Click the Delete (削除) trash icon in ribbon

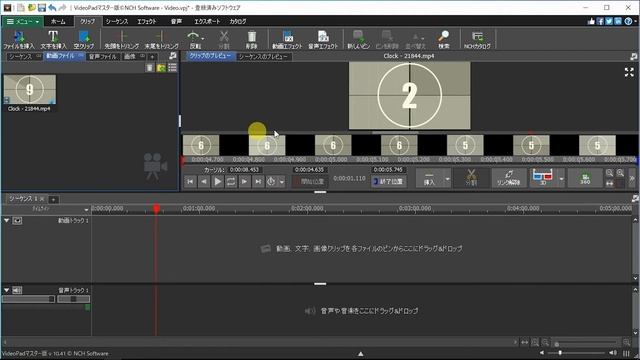tap(252, 40)
